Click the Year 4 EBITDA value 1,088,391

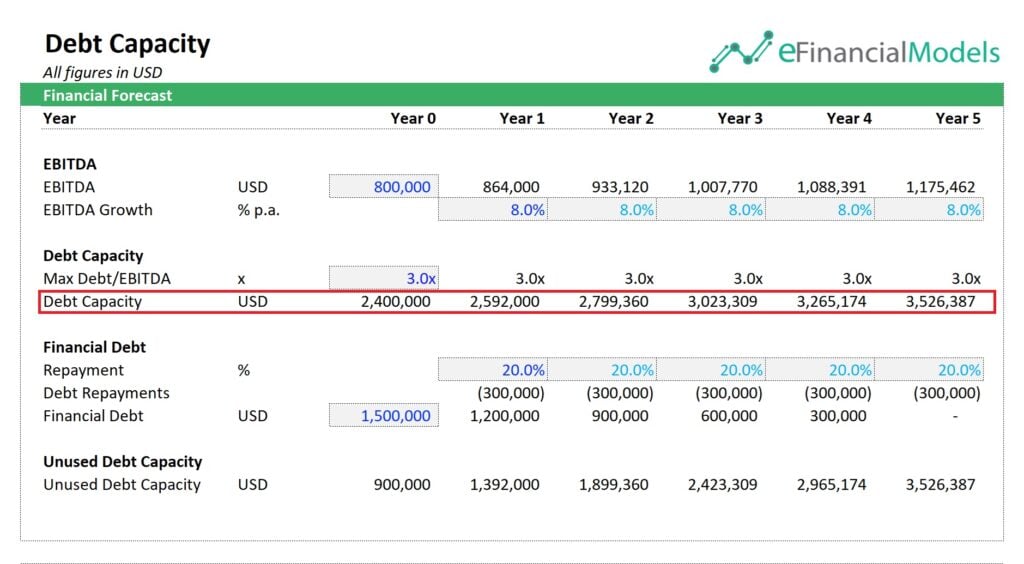831,187
